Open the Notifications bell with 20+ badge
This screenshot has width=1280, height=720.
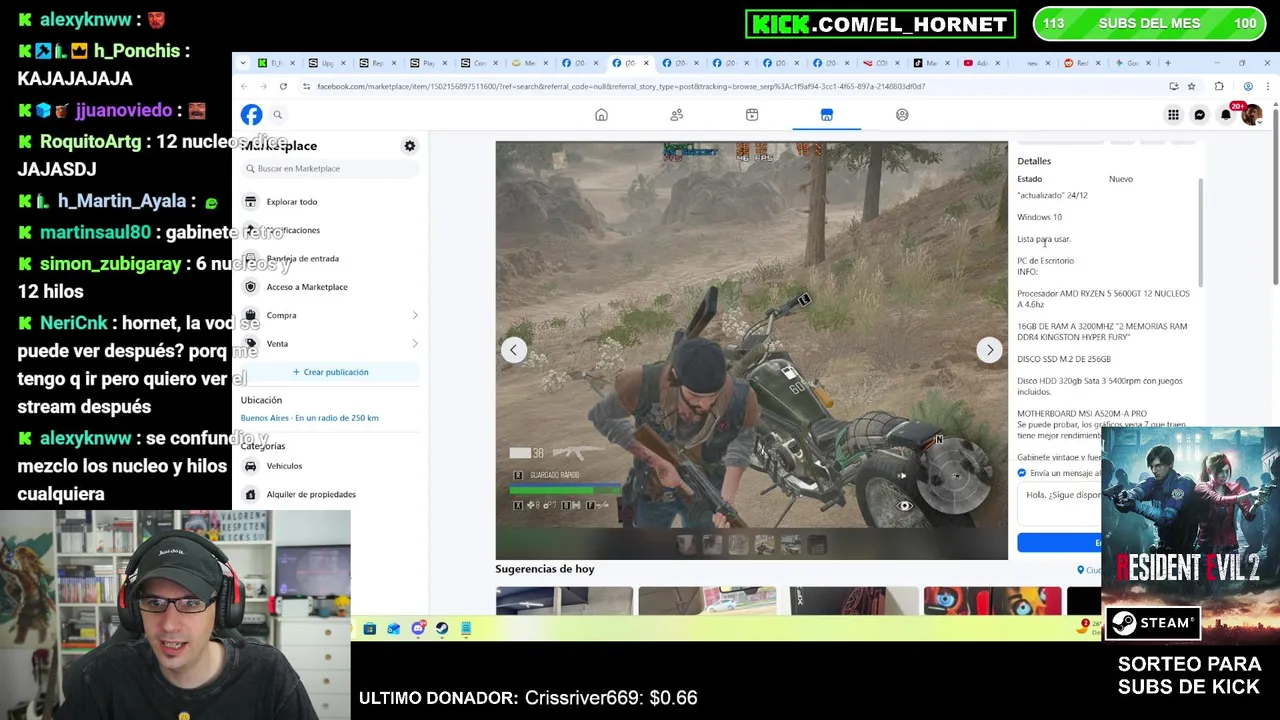pyautogui.click(x=1226, y=115)
